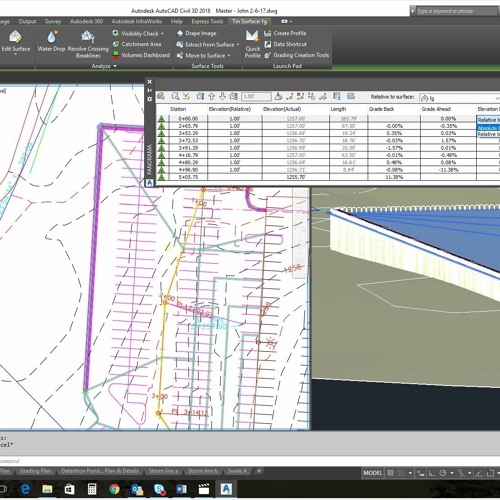The image size is (500, 500).
Task: Click the Zoom To magnifier icon in Panorama
Action: [175, 96]
